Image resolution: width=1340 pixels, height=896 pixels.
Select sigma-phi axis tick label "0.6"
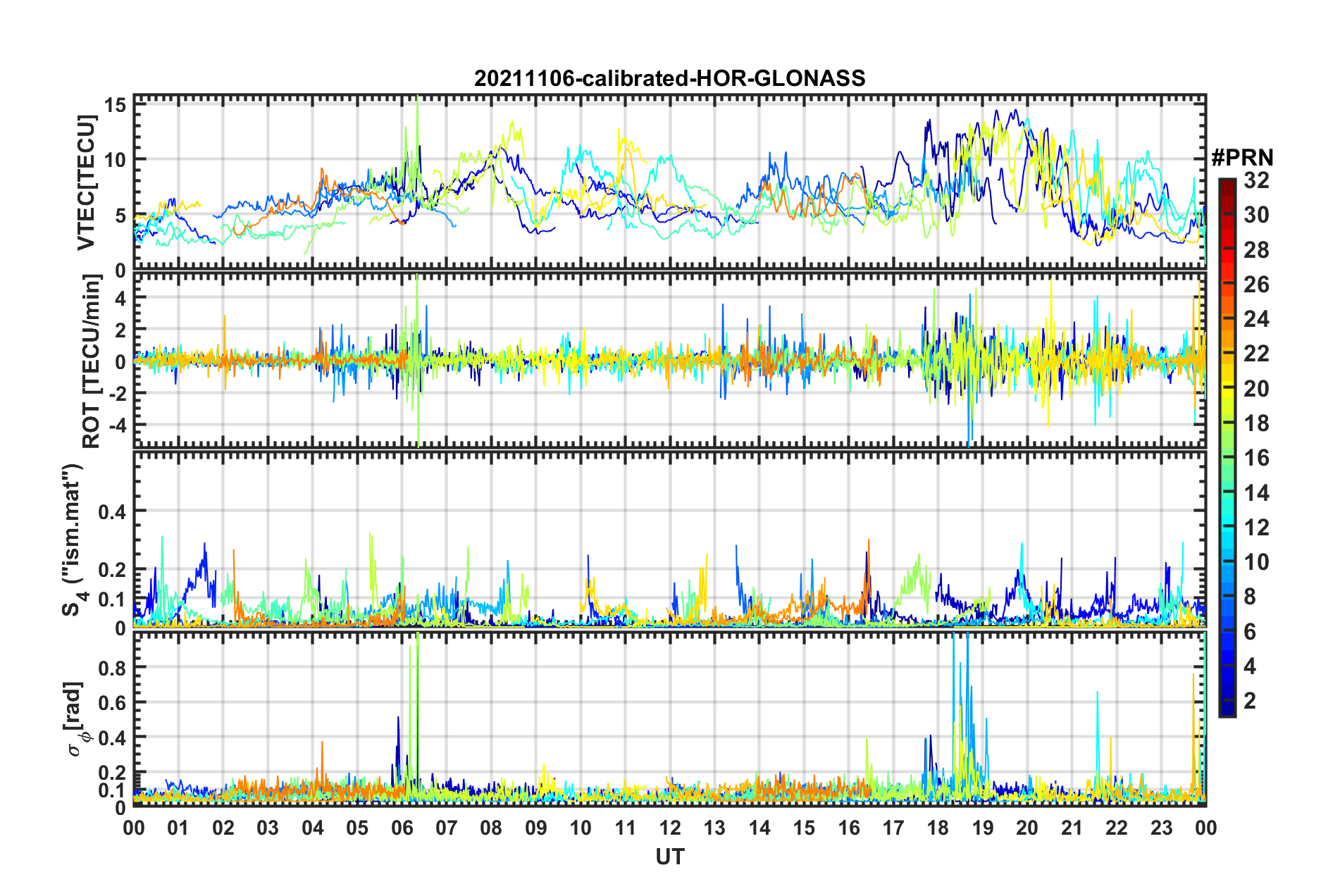(112, 702)
